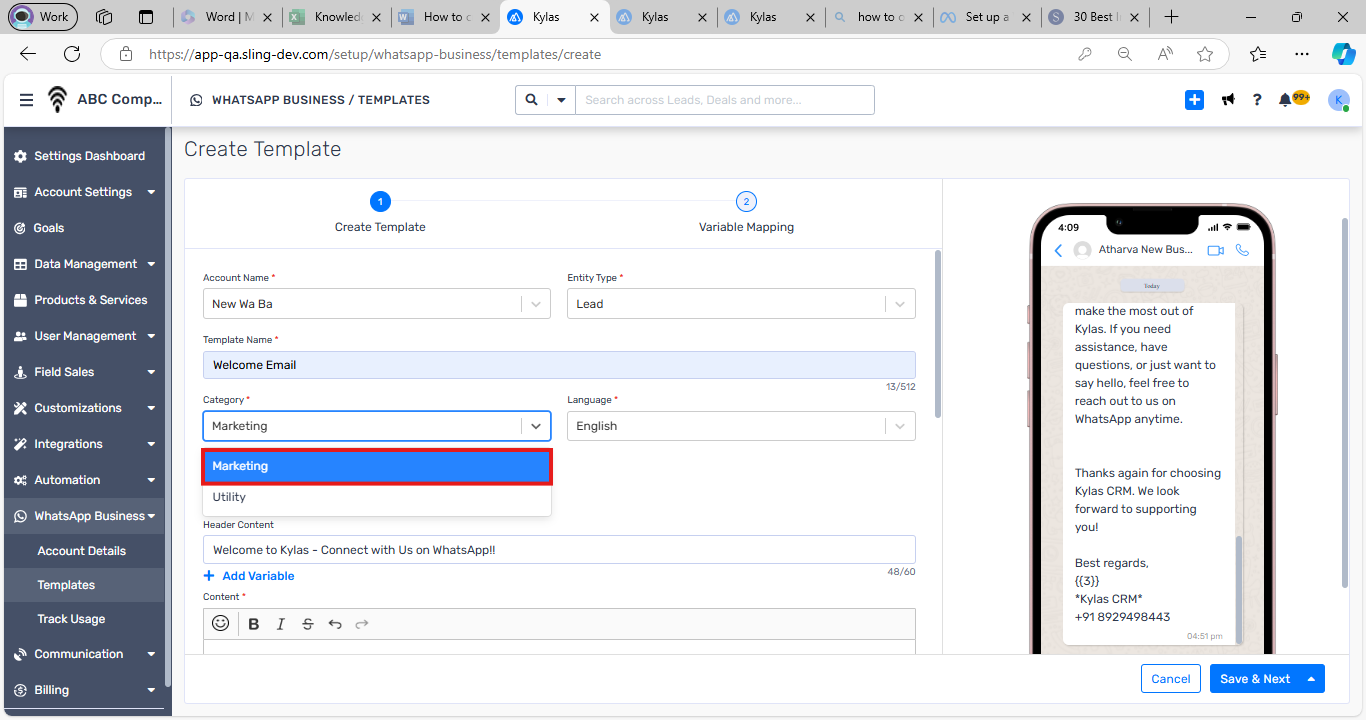1366x720 pixels.
Task: Add page to favorites with star icon
Action: pyautogui.click(x=1205, y=54)
